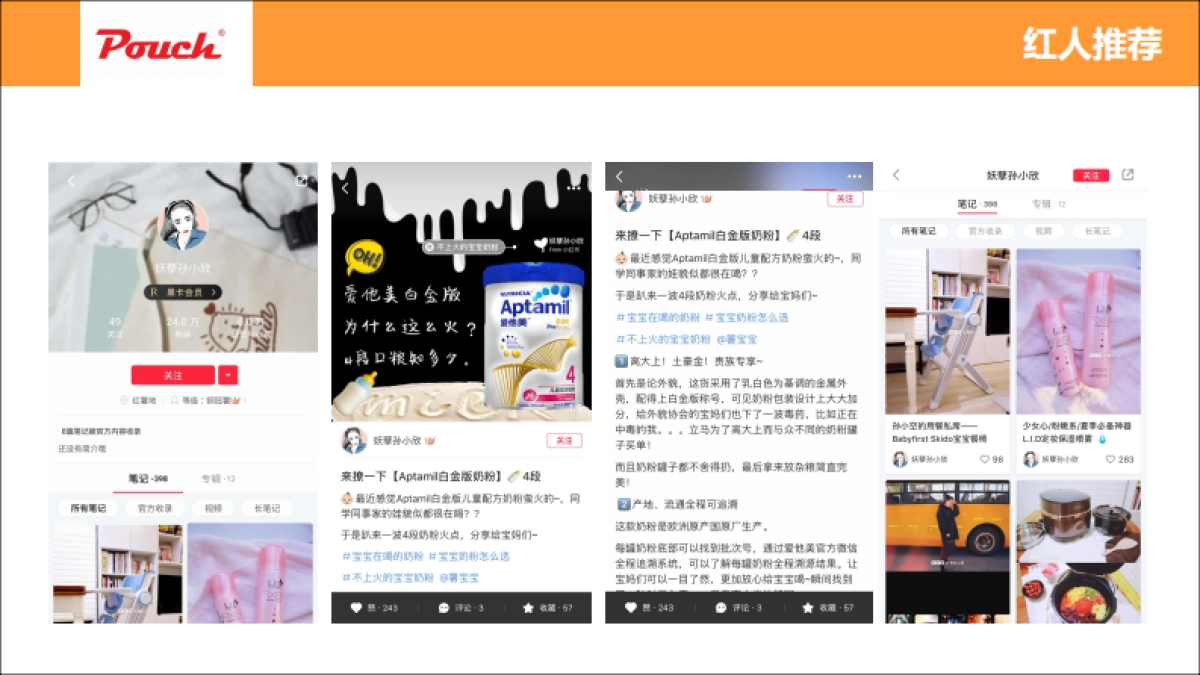This screenshot has height=675, width=1200.
Task: Open the three-dot more menu on the note page
Action: [x=854, y=177]
